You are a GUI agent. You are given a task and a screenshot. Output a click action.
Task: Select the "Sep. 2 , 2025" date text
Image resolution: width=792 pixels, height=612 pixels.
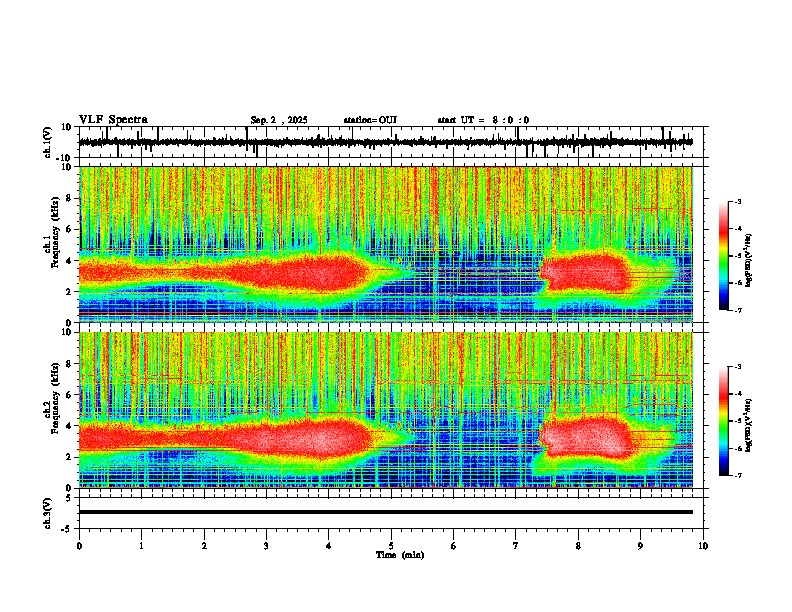pyautogui.click(x=279, y=120)
